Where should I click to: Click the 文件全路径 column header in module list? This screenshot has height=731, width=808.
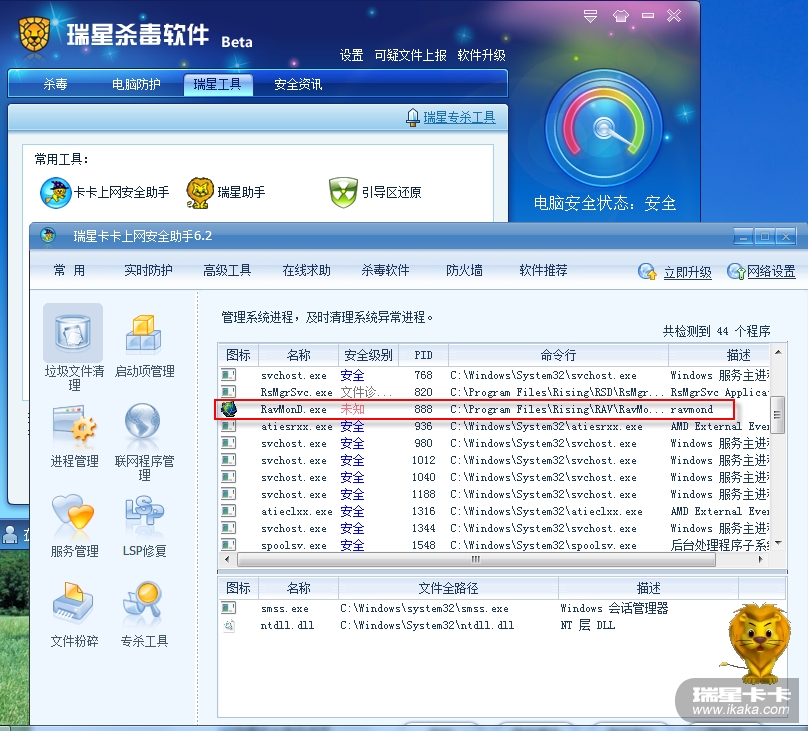pos(448,588)
